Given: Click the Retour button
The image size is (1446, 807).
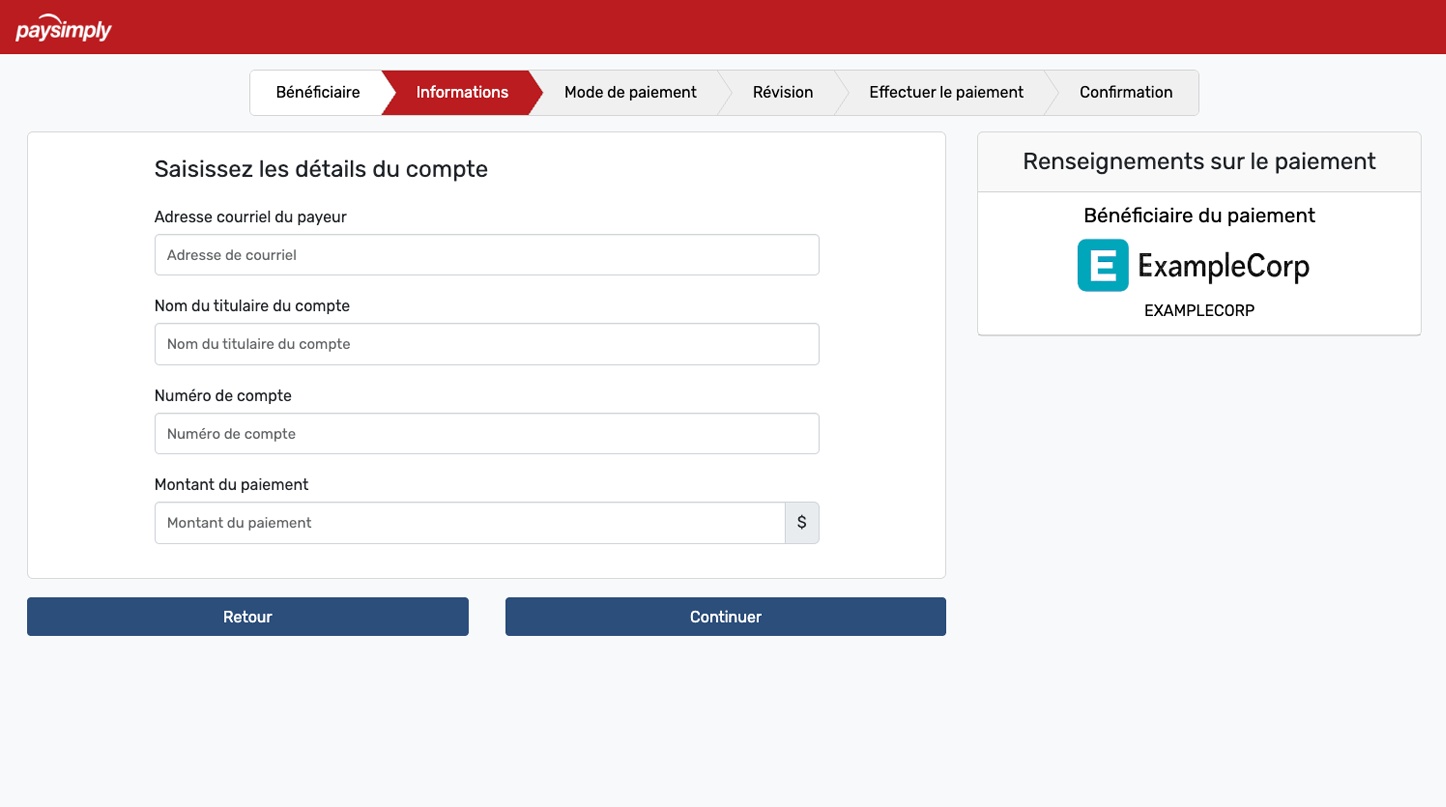Looking at the screenshot, I should [247, 616].
